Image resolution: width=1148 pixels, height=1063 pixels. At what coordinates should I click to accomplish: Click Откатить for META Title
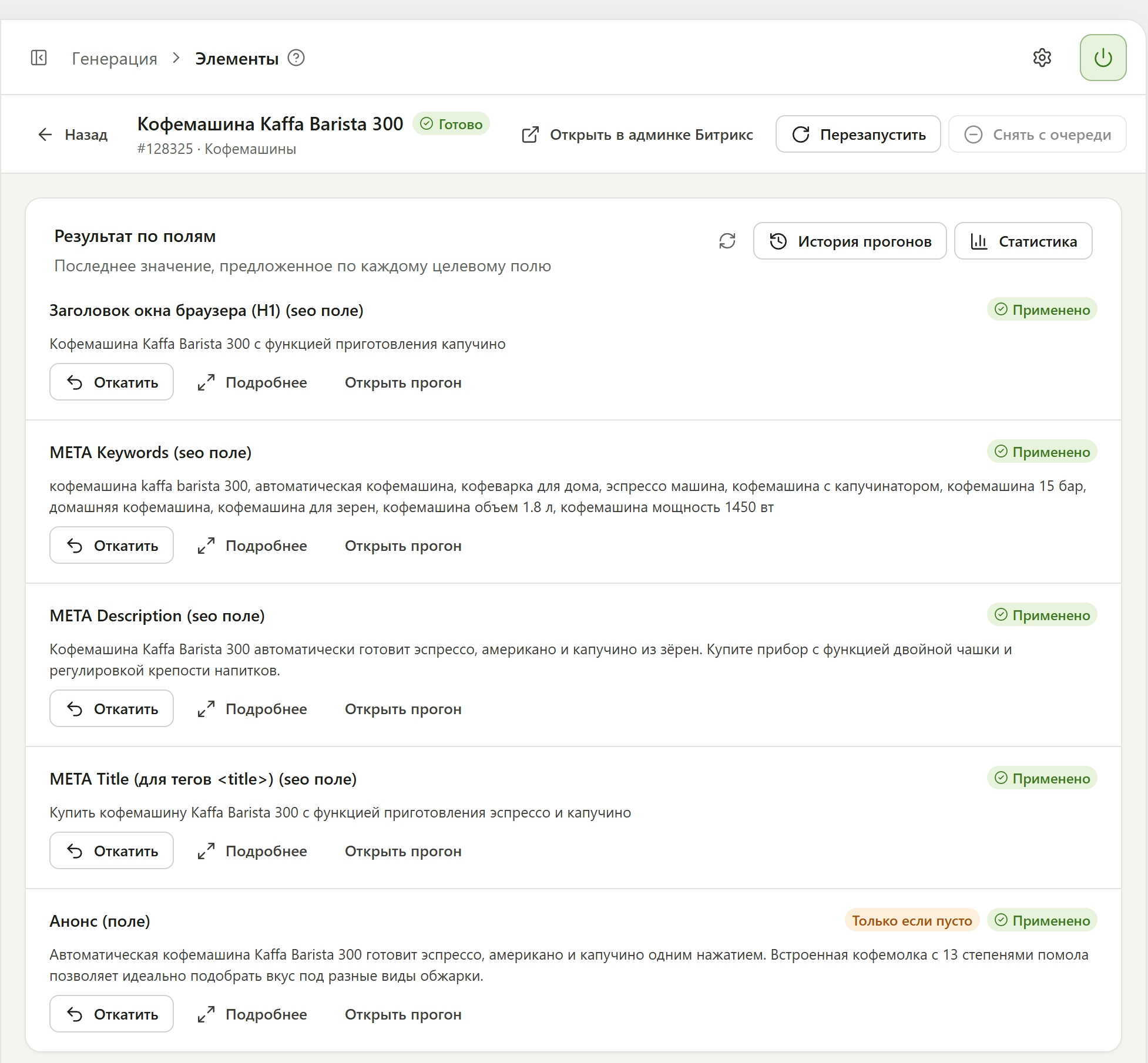[112, 851]
